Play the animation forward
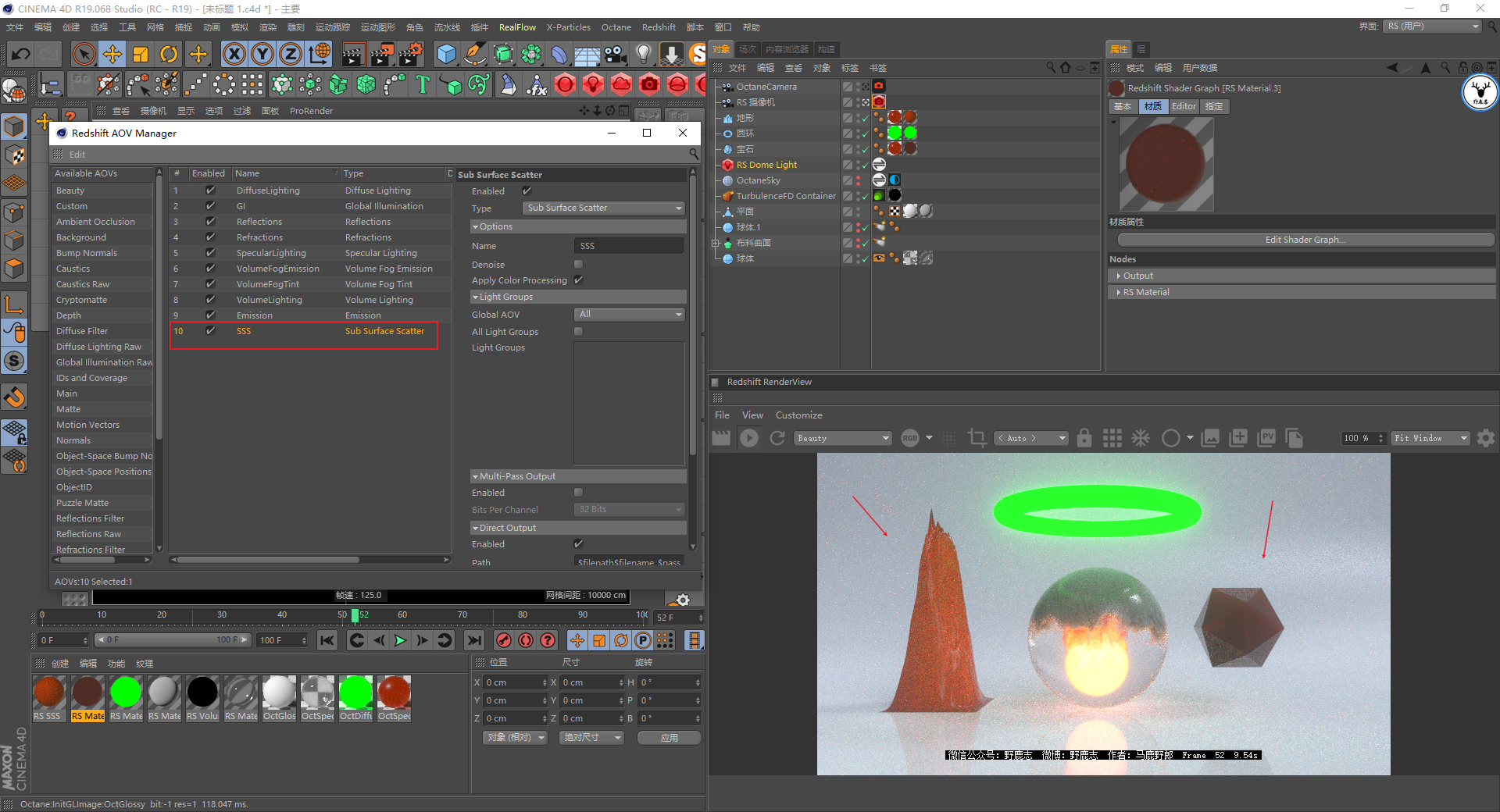1500x812 pixels. (400, 640)
